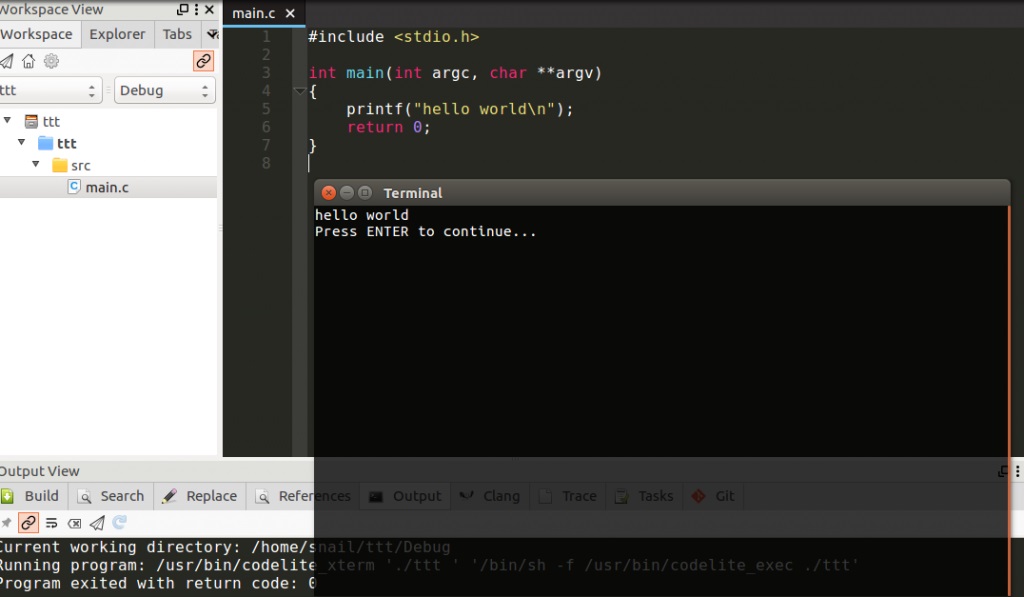Image resolution: width=1024 pixels, height=597 pixels.
Task: Open the Replace output tab
Action: click(200, 496)
